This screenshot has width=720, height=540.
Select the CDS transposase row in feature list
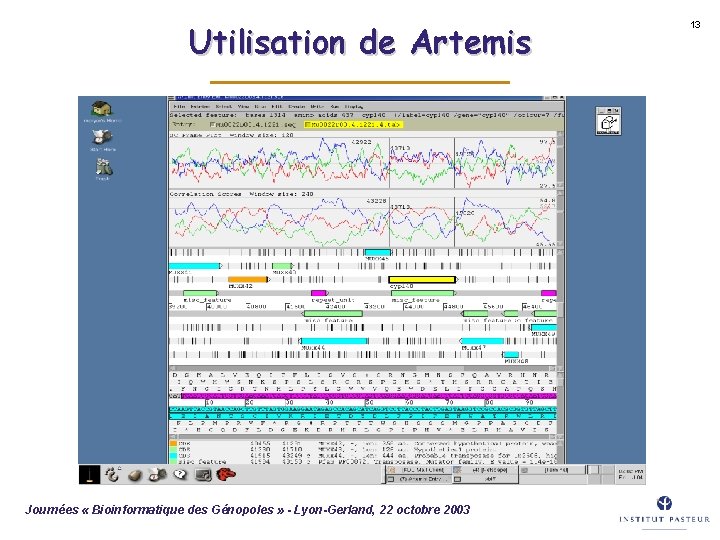[363, 455]
